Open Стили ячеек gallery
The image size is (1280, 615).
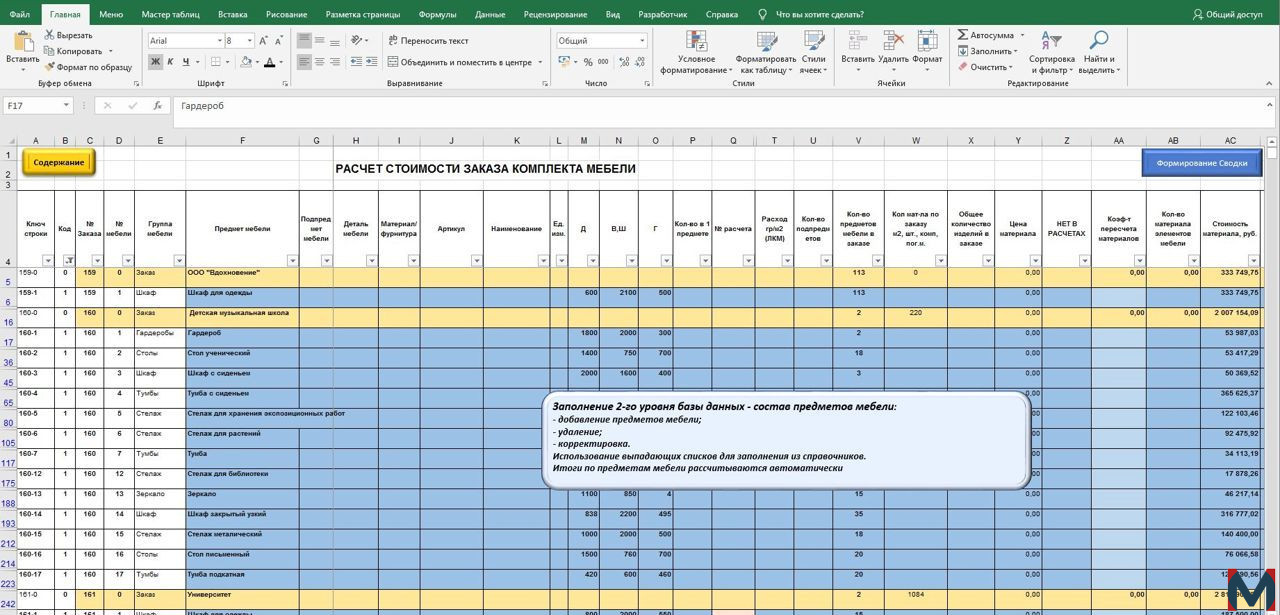point(813,52)
